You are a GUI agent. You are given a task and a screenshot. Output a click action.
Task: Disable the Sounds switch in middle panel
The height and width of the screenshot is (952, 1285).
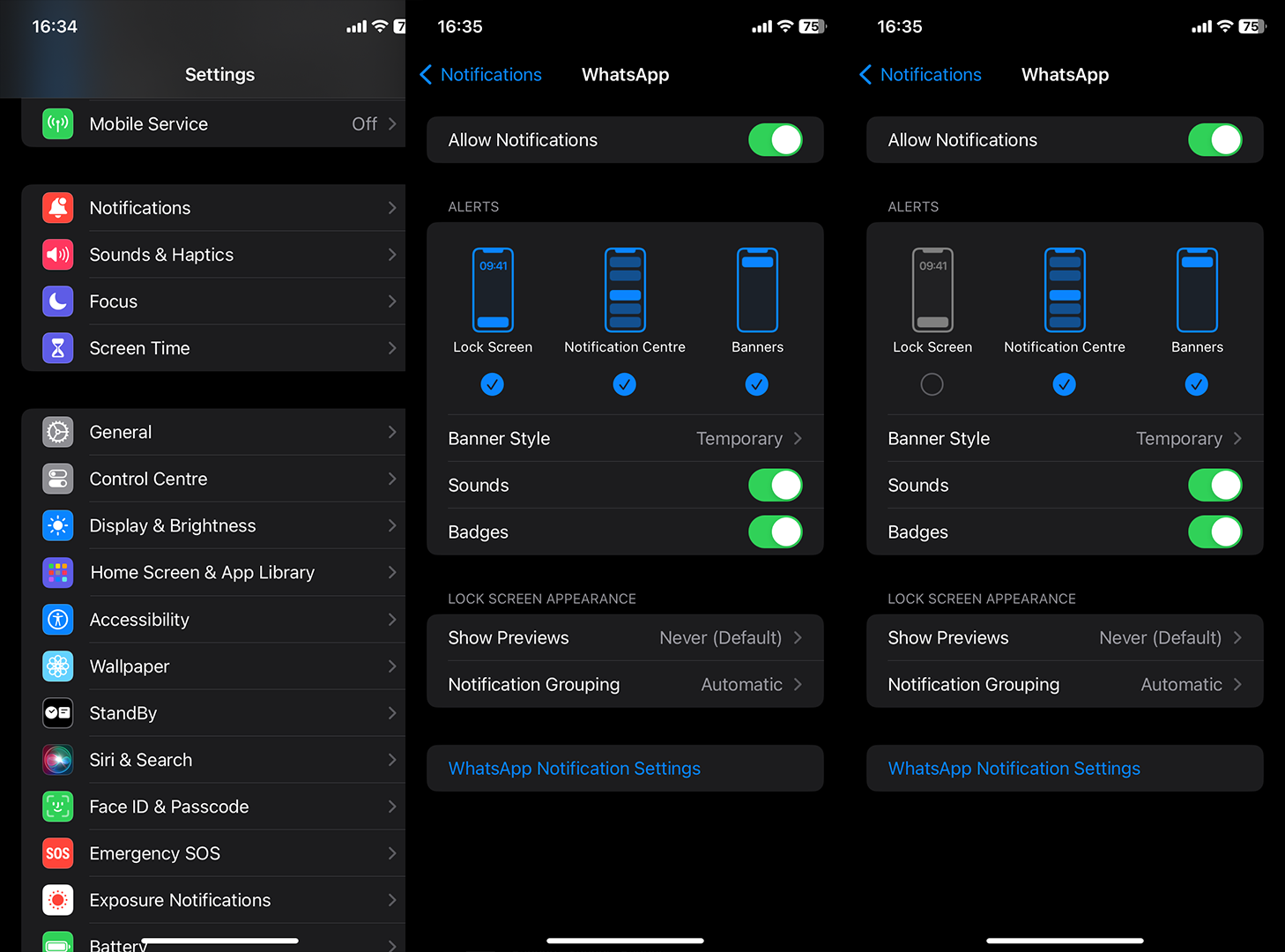(x=776, y=486)
